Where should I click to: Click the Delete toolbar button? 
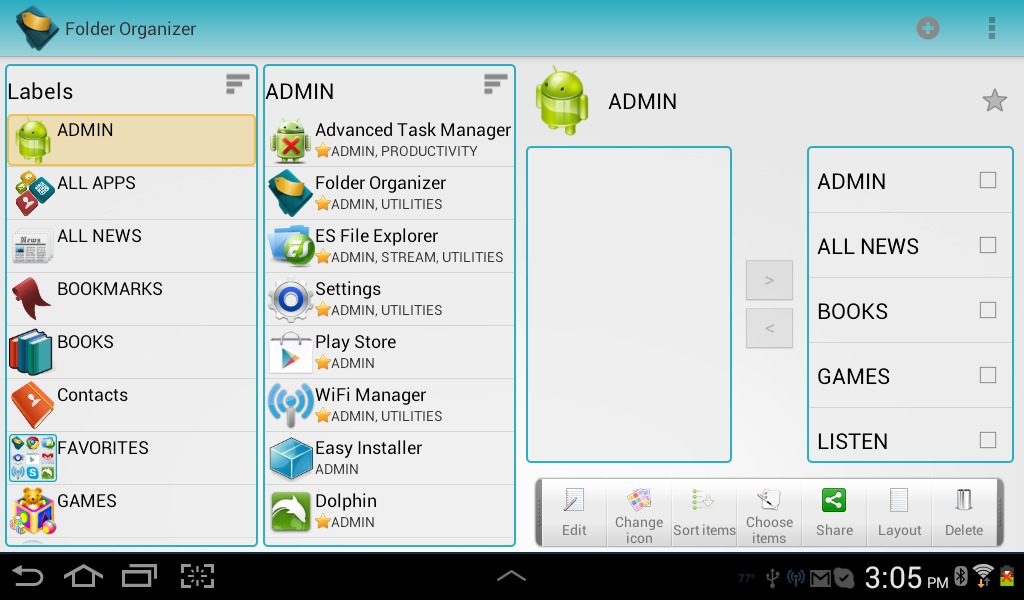click(x=964, y=513)
